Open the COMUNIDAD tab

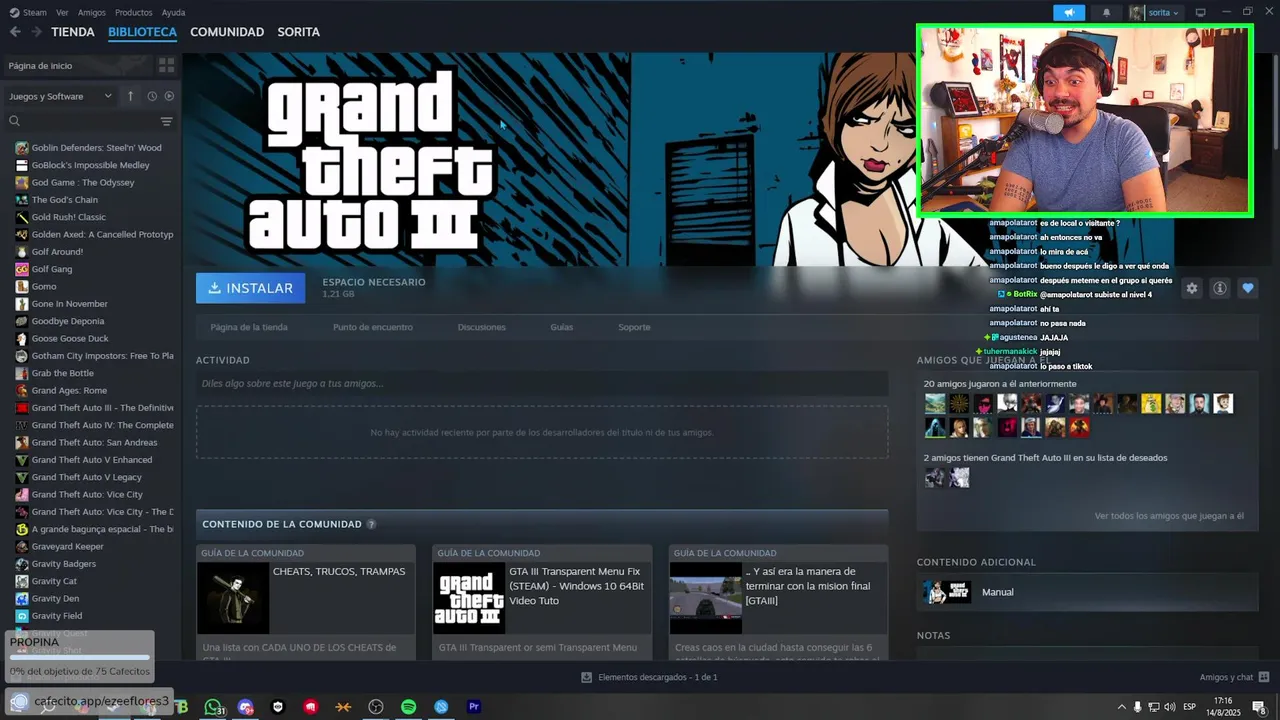pyautogui.click(x=227, y=32)
